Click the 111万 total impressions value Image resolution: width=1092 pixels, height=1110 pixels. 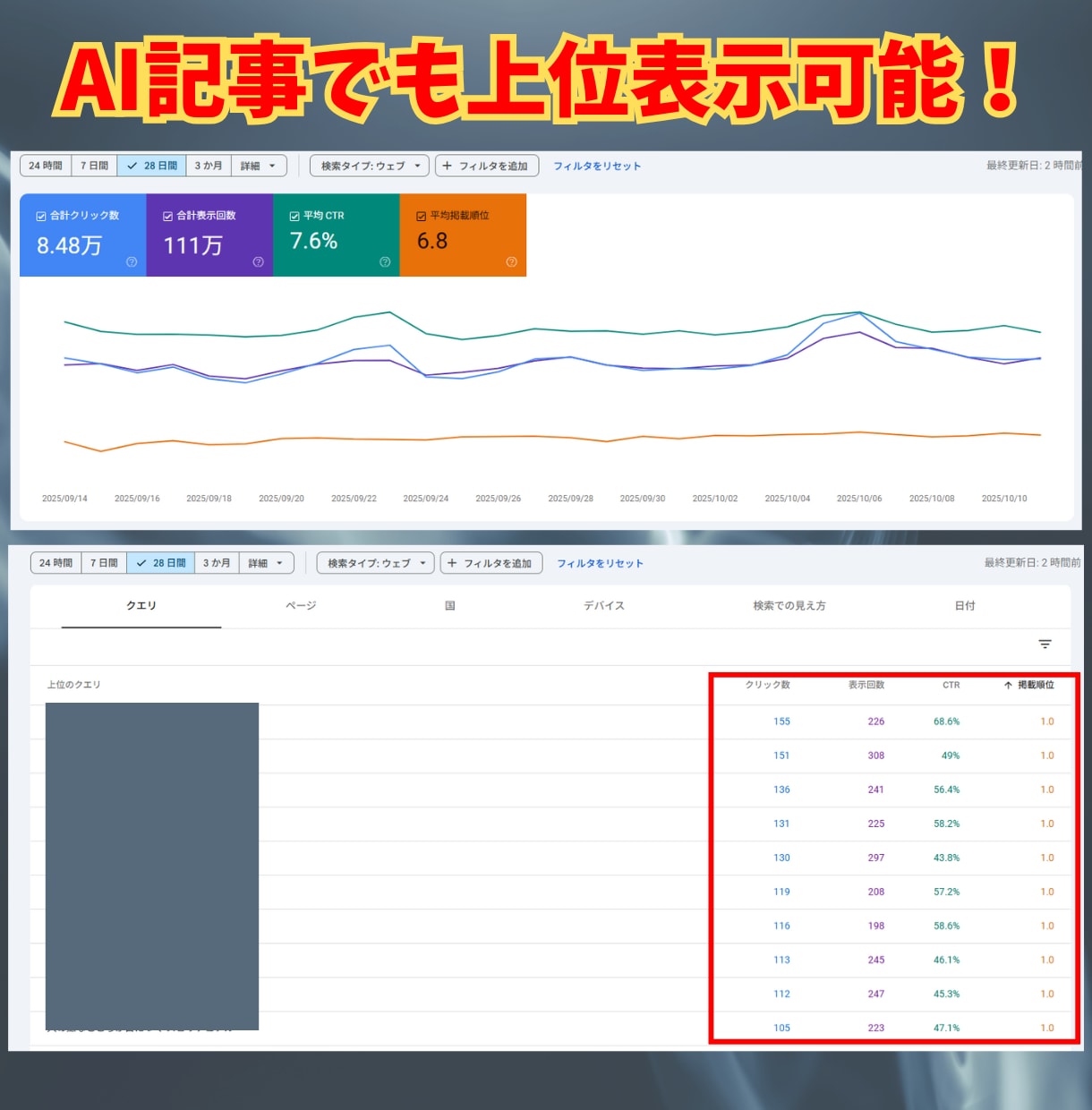click(x=192, y=245)
